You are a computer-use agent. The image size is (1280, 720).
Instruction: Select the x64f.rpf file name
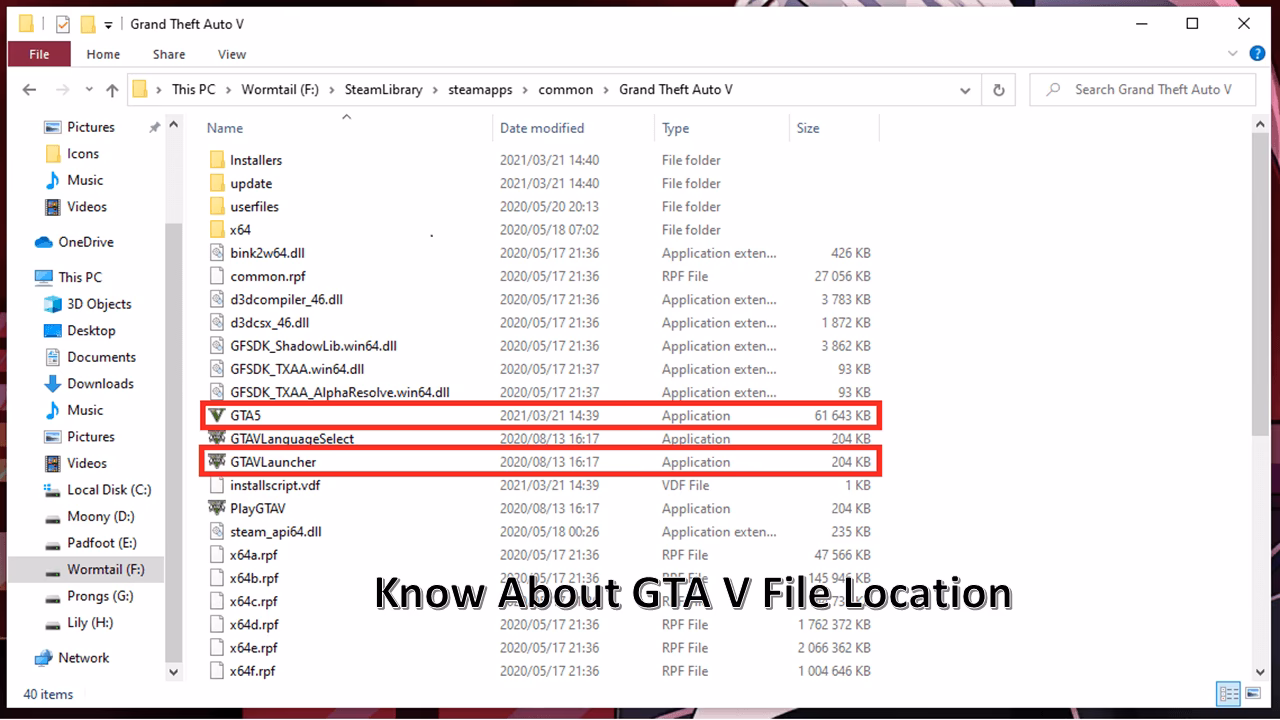click(x=253, y=671)
